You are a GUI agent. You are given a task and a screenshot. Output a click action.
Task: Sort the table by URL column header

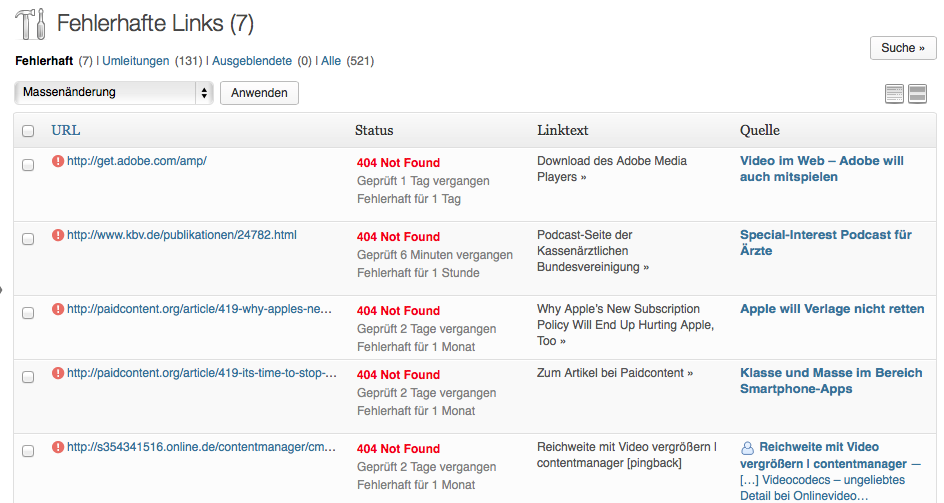click(66, 130)
